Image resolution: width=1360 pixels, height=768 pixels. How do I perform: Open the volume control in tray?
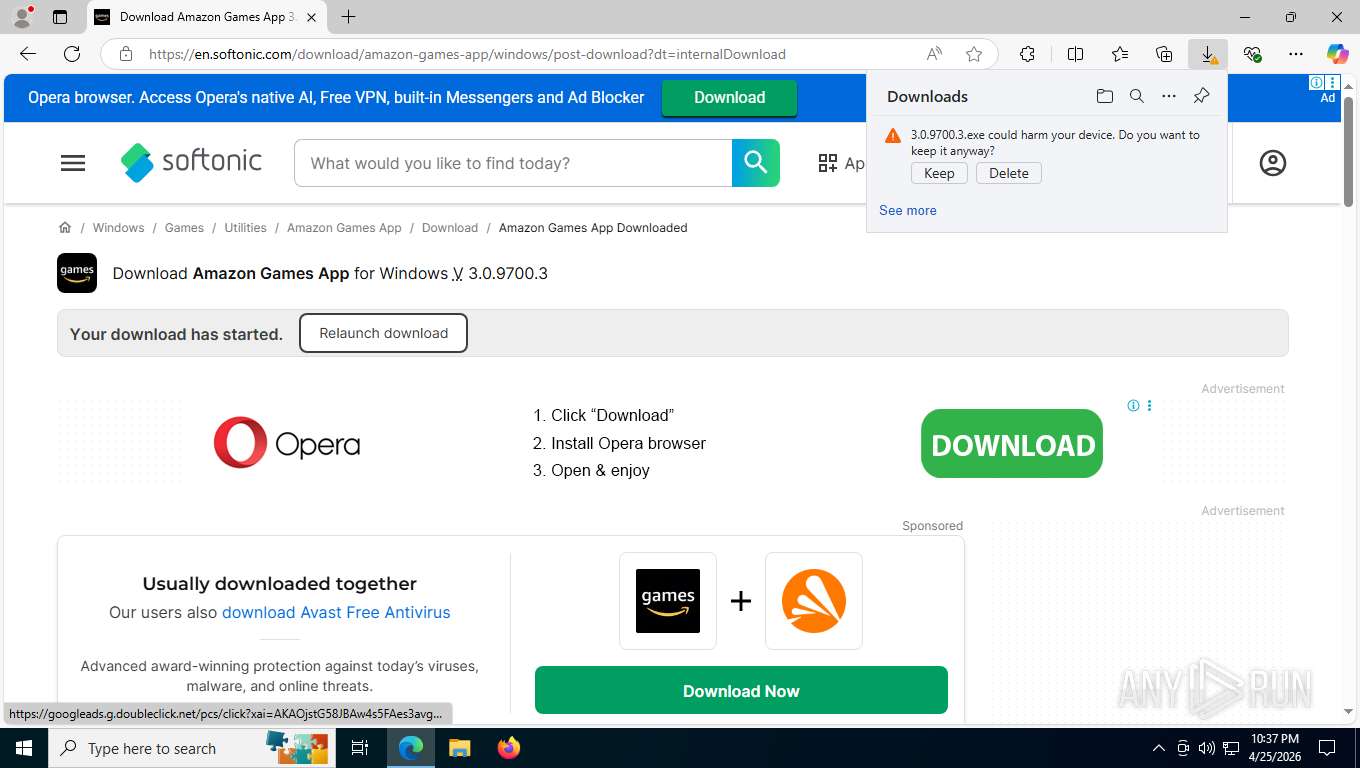coord(1207,748)
